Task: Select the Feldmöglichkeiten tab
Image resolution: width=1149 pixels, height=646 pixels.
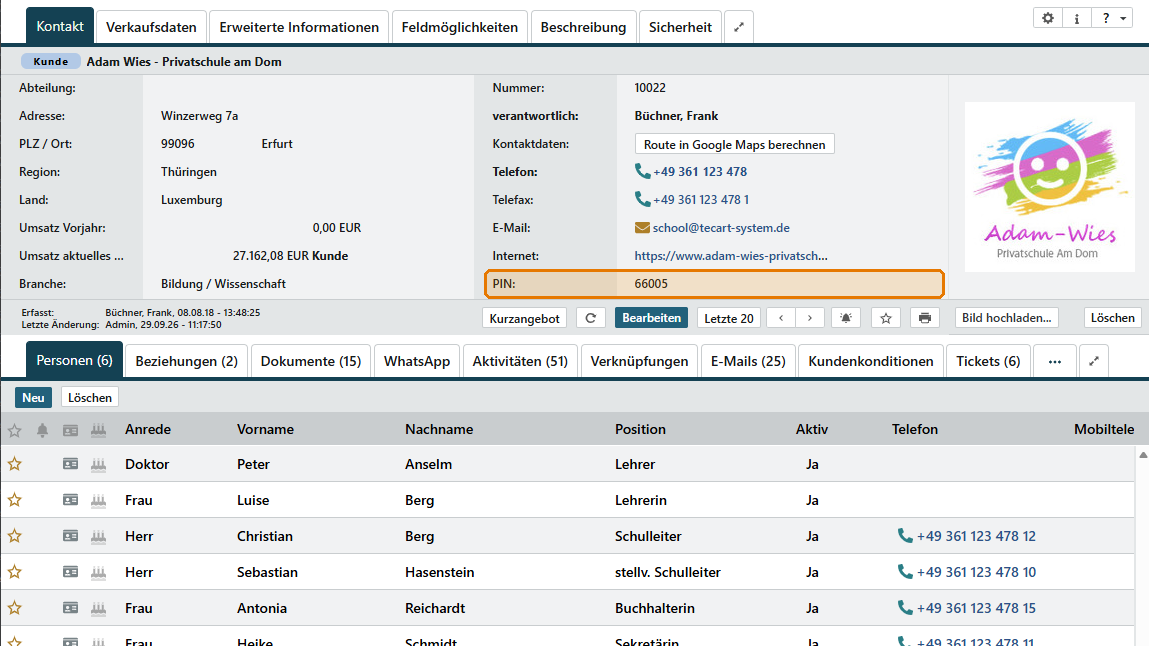Action: click(459, 27)
